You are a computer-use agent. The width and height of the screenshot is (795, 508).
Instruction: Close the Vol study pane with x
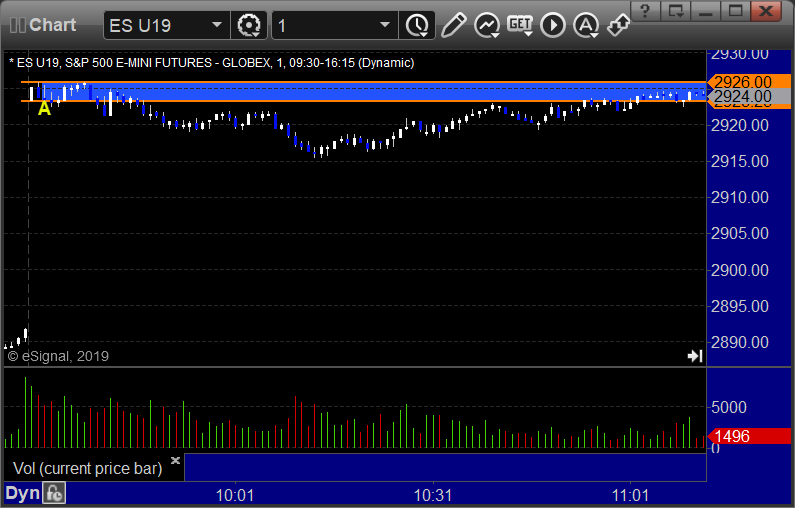pyautogui.click(x=175, y=460)
